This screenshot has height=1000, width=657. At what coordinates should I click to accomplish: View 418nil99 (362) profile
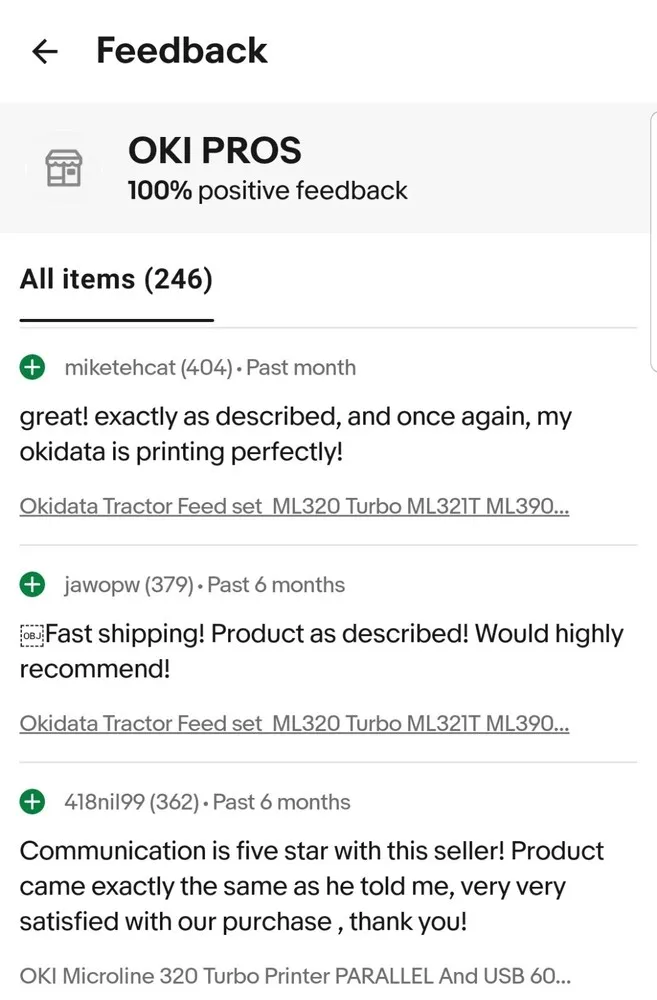[x=132, y=802]
